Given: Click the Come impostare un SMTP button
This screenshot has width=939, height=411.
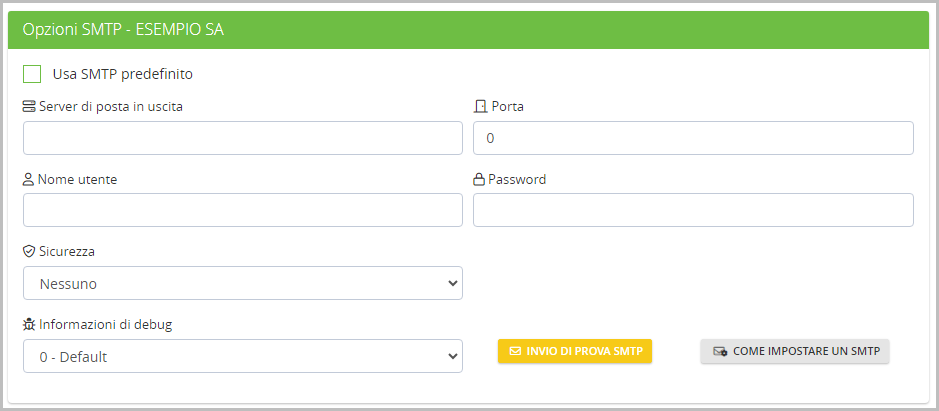Looking at the screenshot, I should (x=795, y=351).
